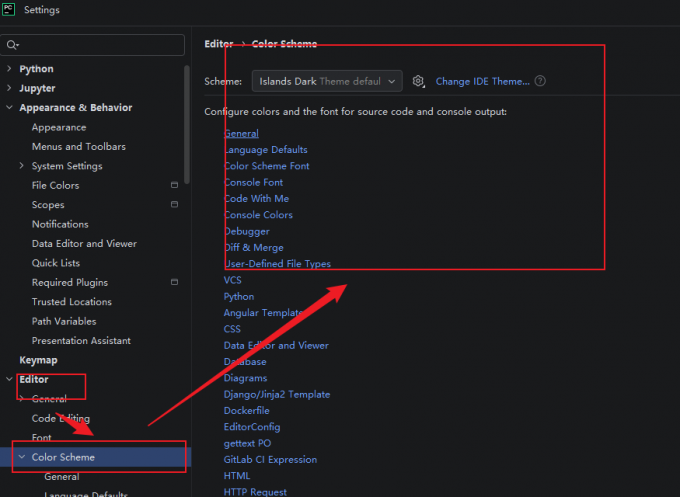This screenshot has height=497, width=680.
Task: Open Console Colors link
Action: click(258, 215)
